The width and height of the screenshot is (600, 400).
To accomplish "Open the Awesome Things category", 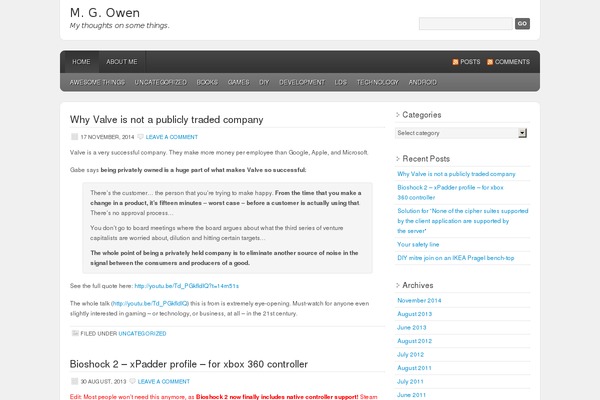I will tap(97, 82).
